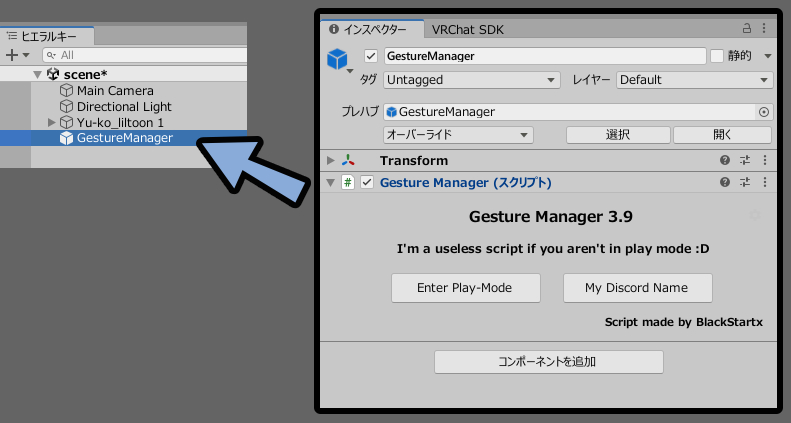Open Transform preset settings sliders icon

point(745,160)
